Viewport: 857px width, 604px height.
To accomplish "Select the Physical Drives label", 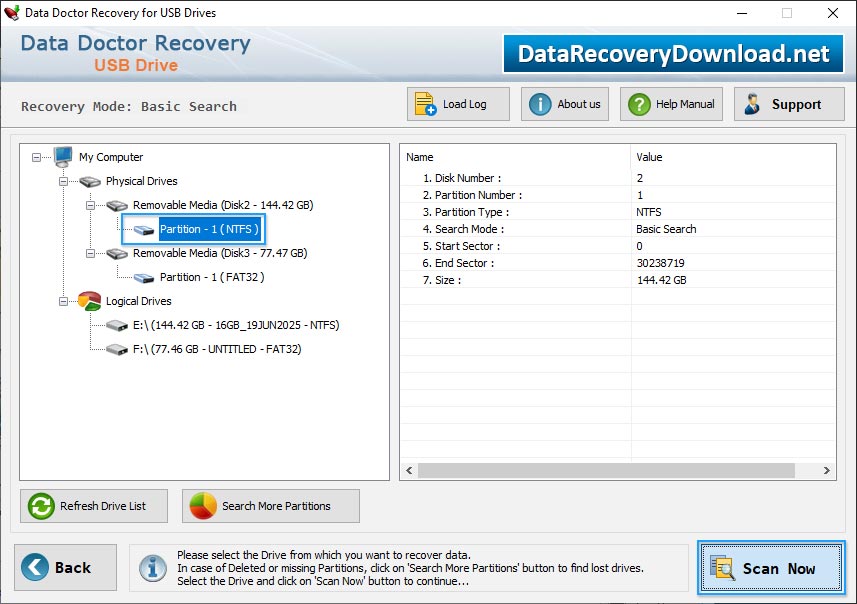I will click(142, 181).
